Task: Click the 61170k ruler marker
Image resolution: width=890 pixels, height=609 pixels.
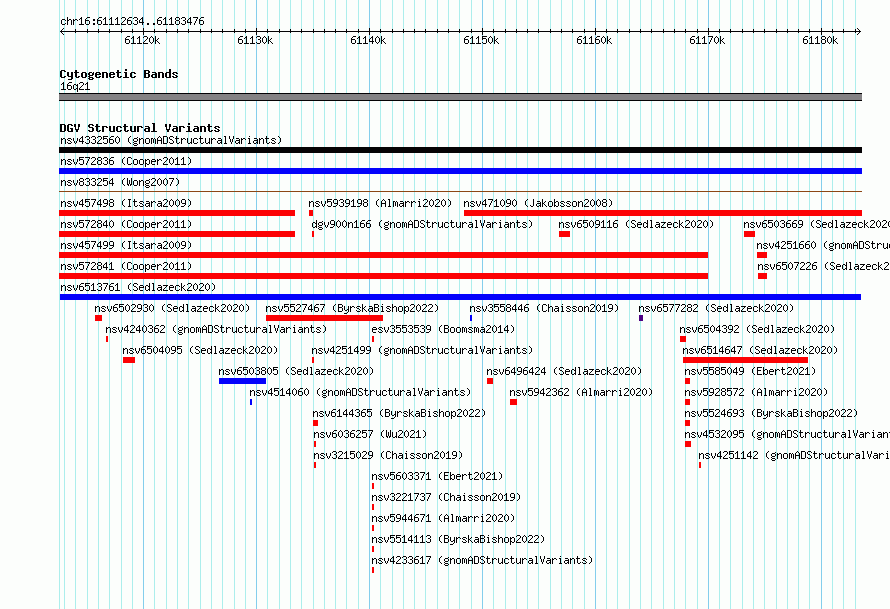Action: [707, 40]
